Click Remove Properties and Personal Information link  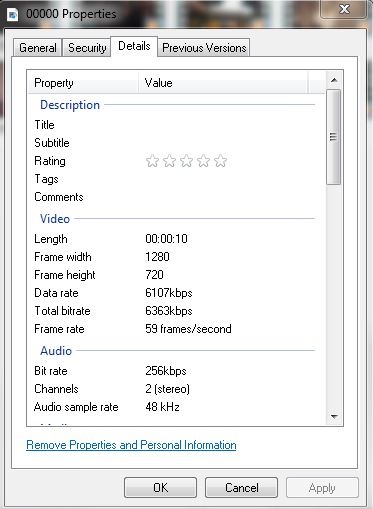tap(131, 445)
